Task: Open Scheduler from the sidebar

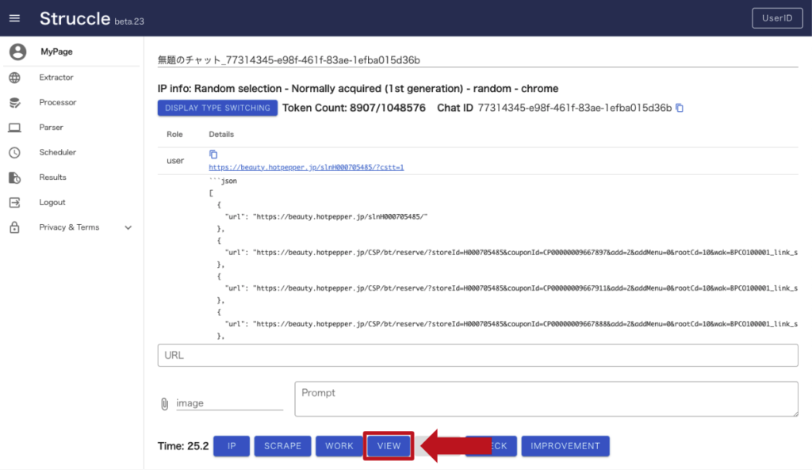Action: 57,152
